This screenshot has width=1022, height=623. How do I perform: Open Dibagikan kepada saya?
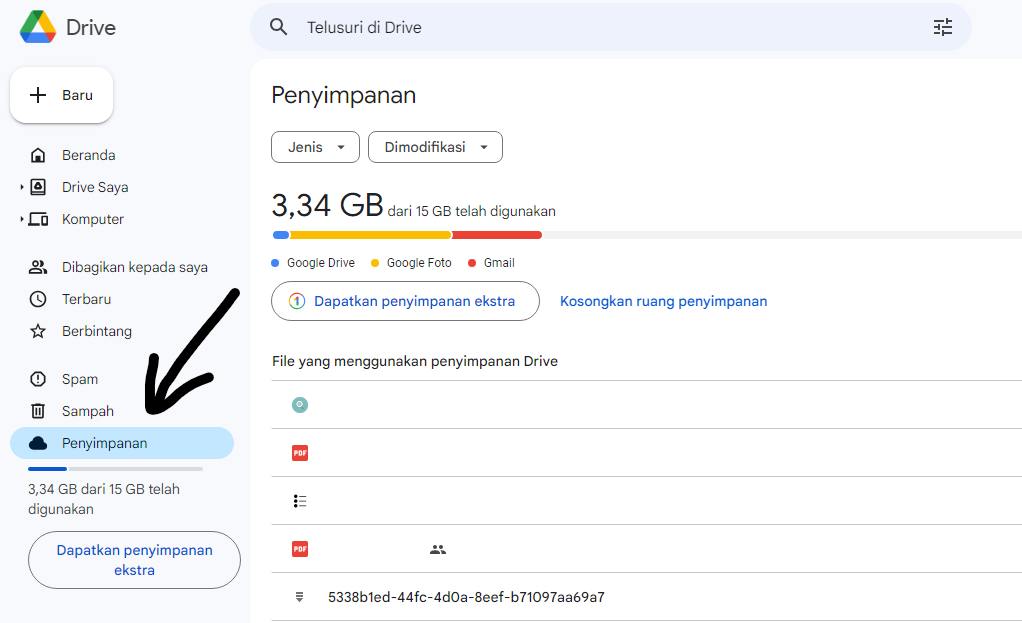(x=135, y=267)
